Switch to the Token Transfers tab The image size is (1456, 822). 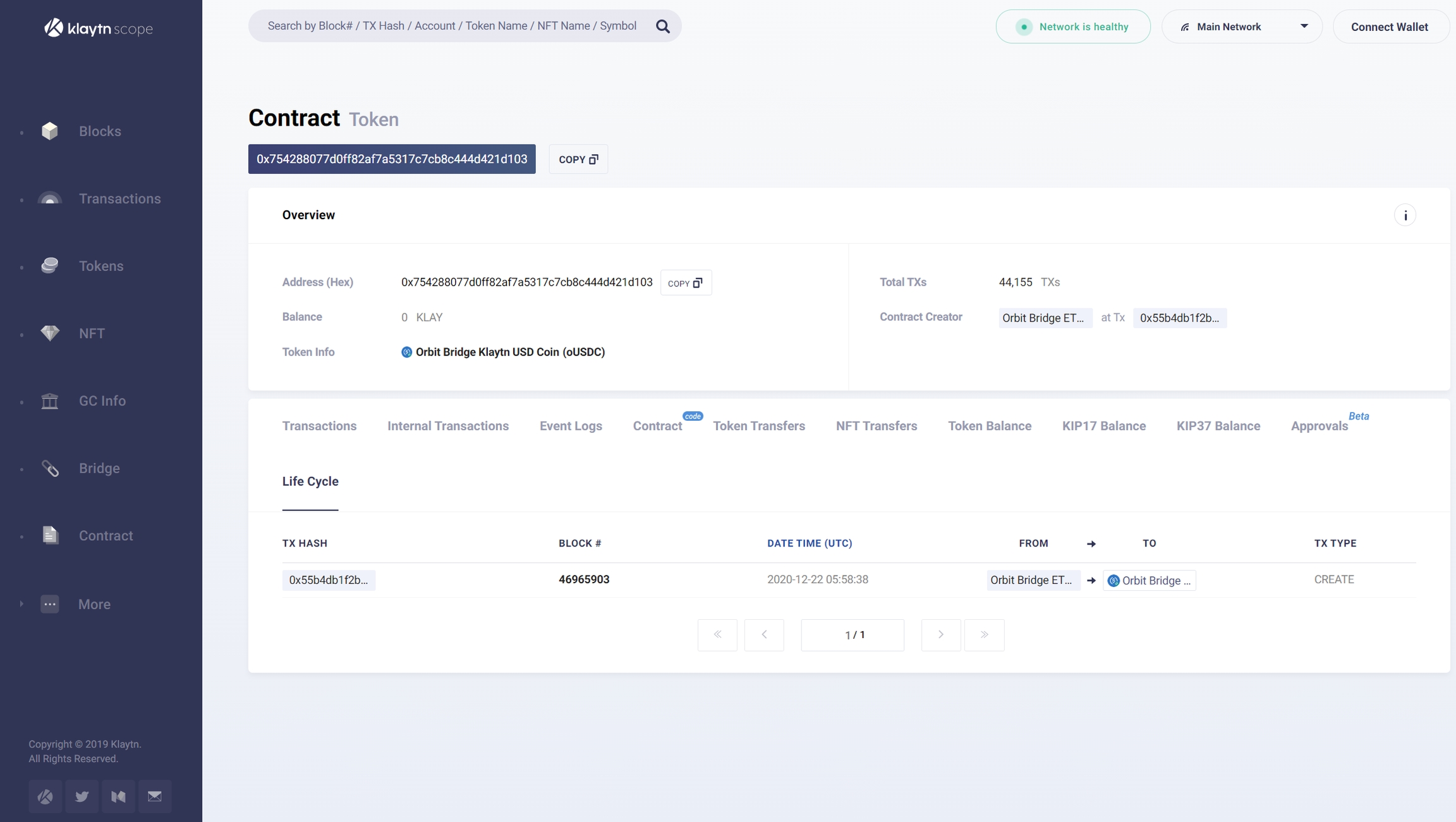pos(758,426)
